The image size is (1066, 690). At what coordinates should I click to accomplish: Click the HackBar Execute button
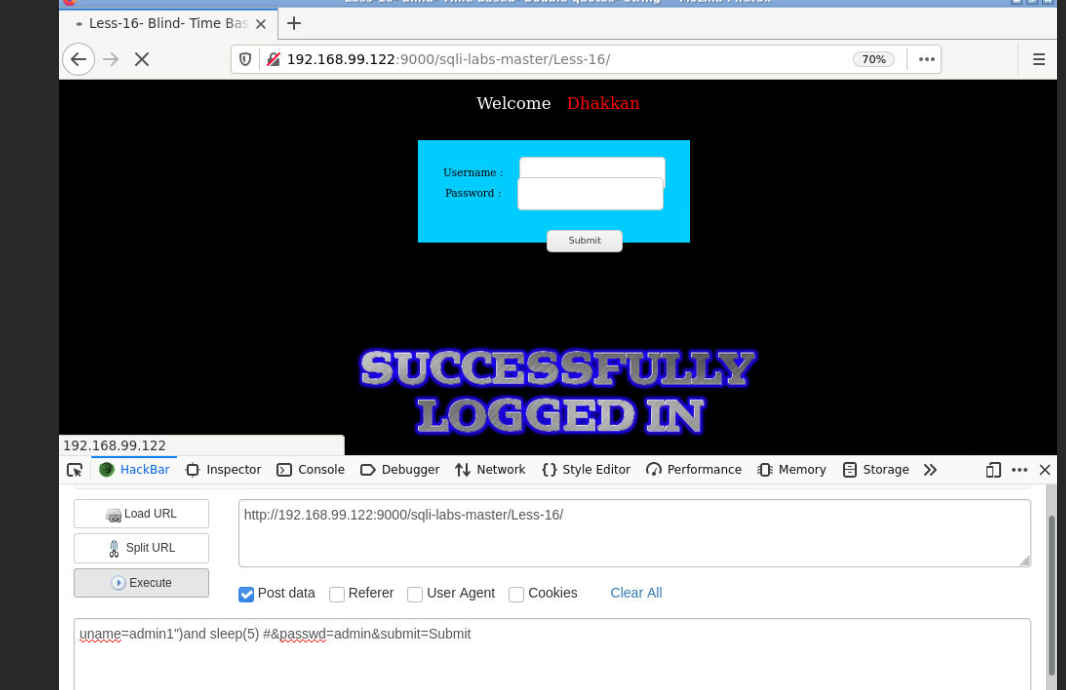[x=141, y=583]
